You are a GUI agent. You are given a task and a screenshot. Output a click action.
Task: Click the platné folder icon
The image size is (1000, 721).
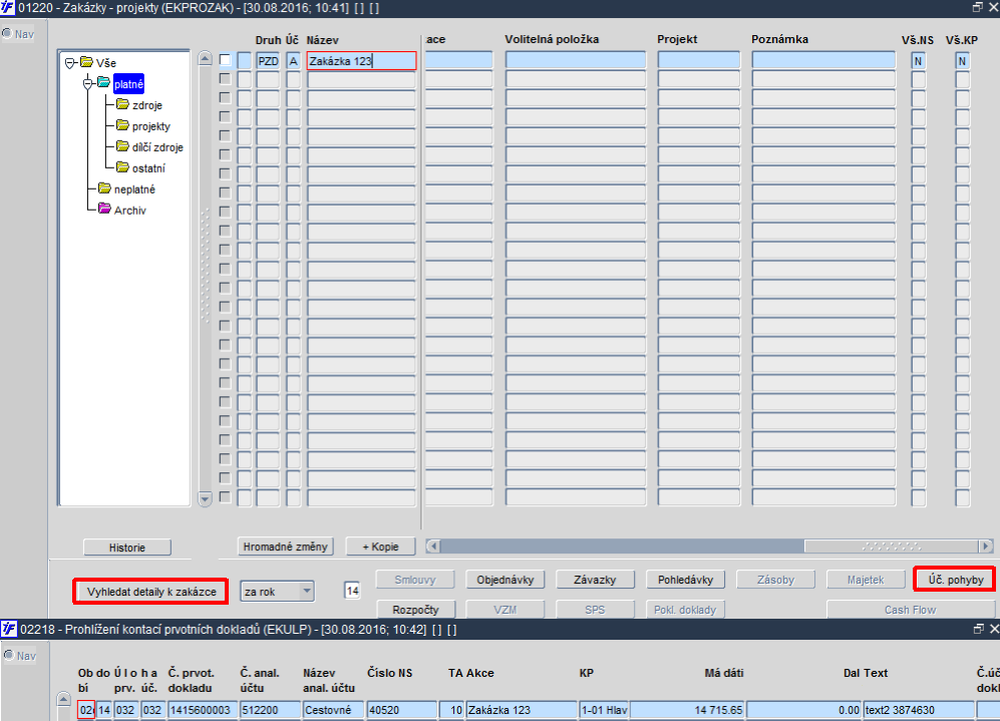103,83
